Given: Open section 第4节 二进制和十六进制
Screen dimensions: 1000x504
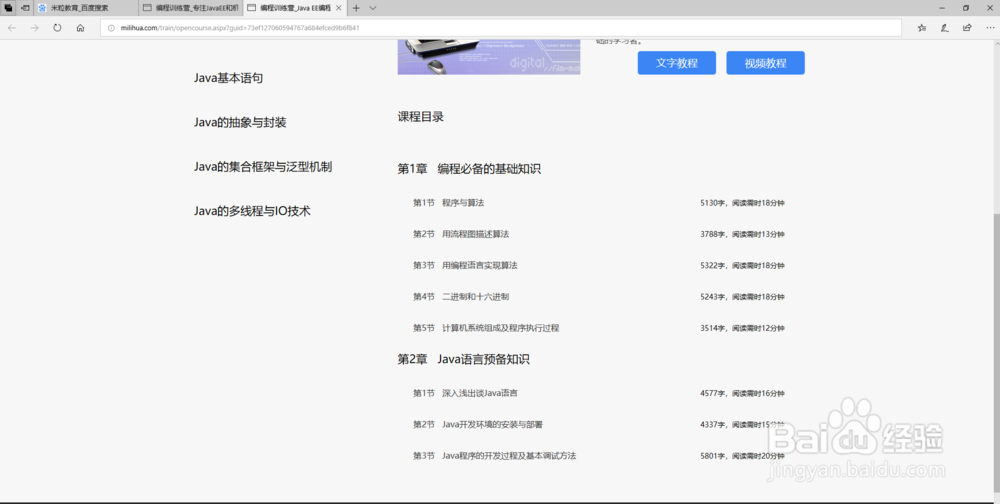Looking at the screenshot, I should [460, 297].
